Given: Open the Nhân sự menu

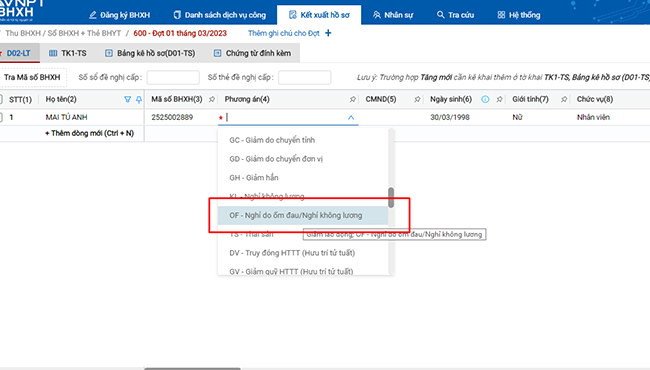Looking at the screenshot, I should (x=393, y=15).
